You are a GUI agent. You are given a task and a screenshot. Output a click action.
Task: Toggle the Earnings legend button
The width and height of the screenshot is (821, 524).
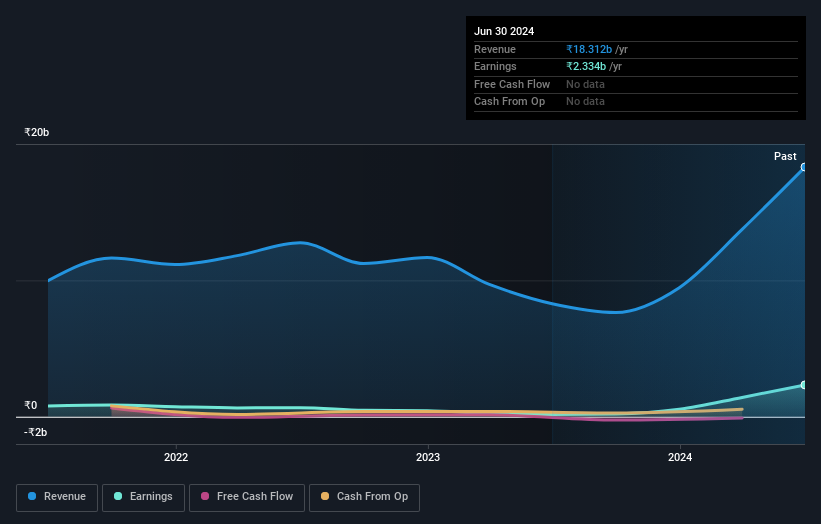click(x=143, y=497)
